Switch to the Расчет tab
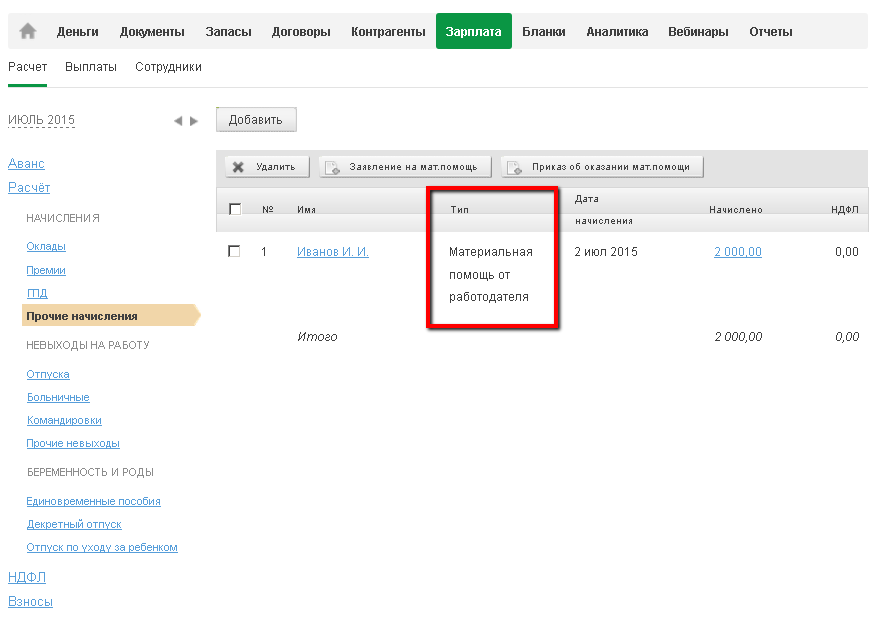 tap(28, 67)
